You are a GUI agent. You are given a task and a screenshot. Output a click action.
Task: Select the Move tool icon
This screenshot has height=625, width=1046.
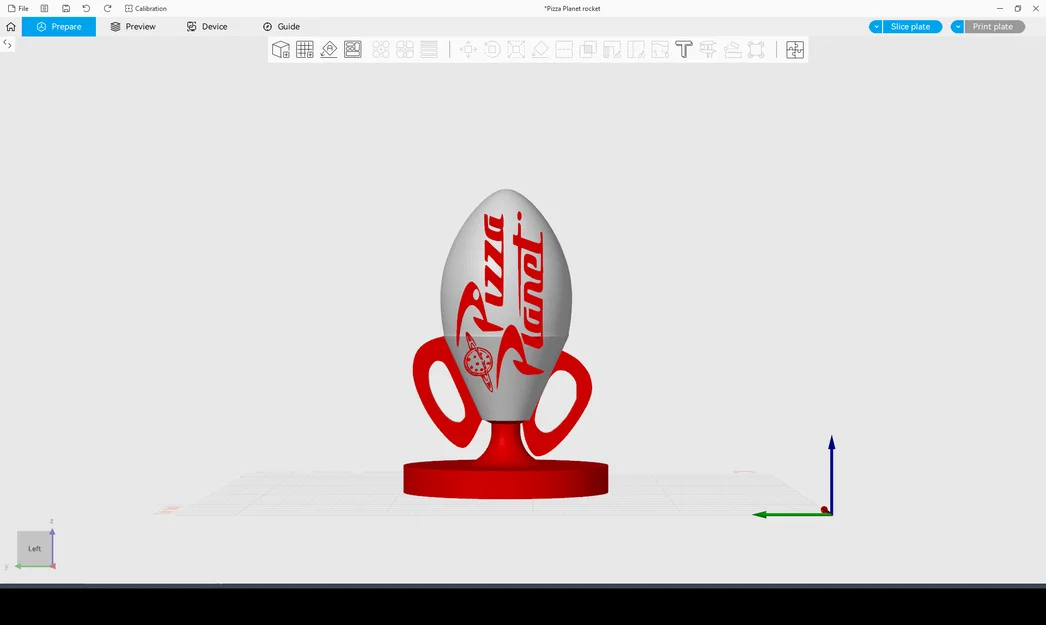[468, 49]
